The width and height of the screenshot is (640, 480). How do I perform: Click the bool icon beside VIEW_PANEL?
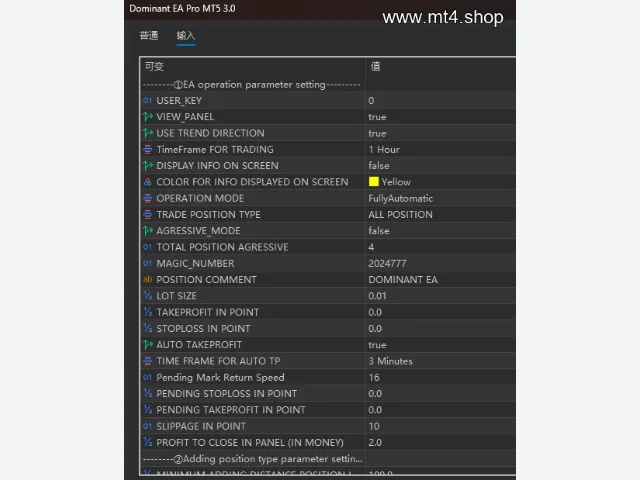(147, 117)
